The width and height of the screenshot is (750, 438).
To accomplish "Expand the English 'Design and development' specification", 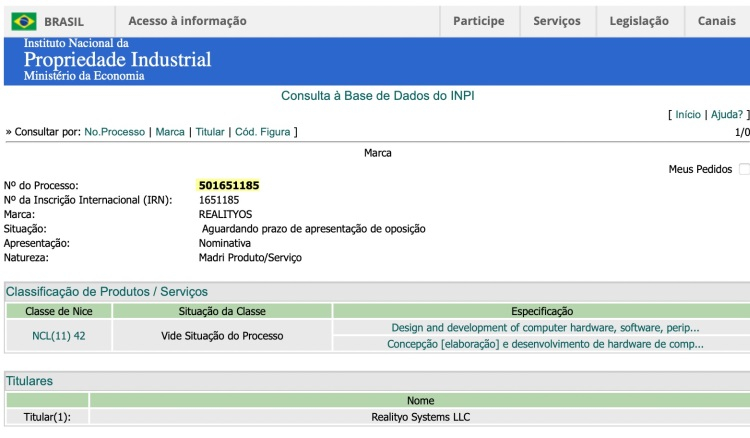I will [x=545, y=327].
